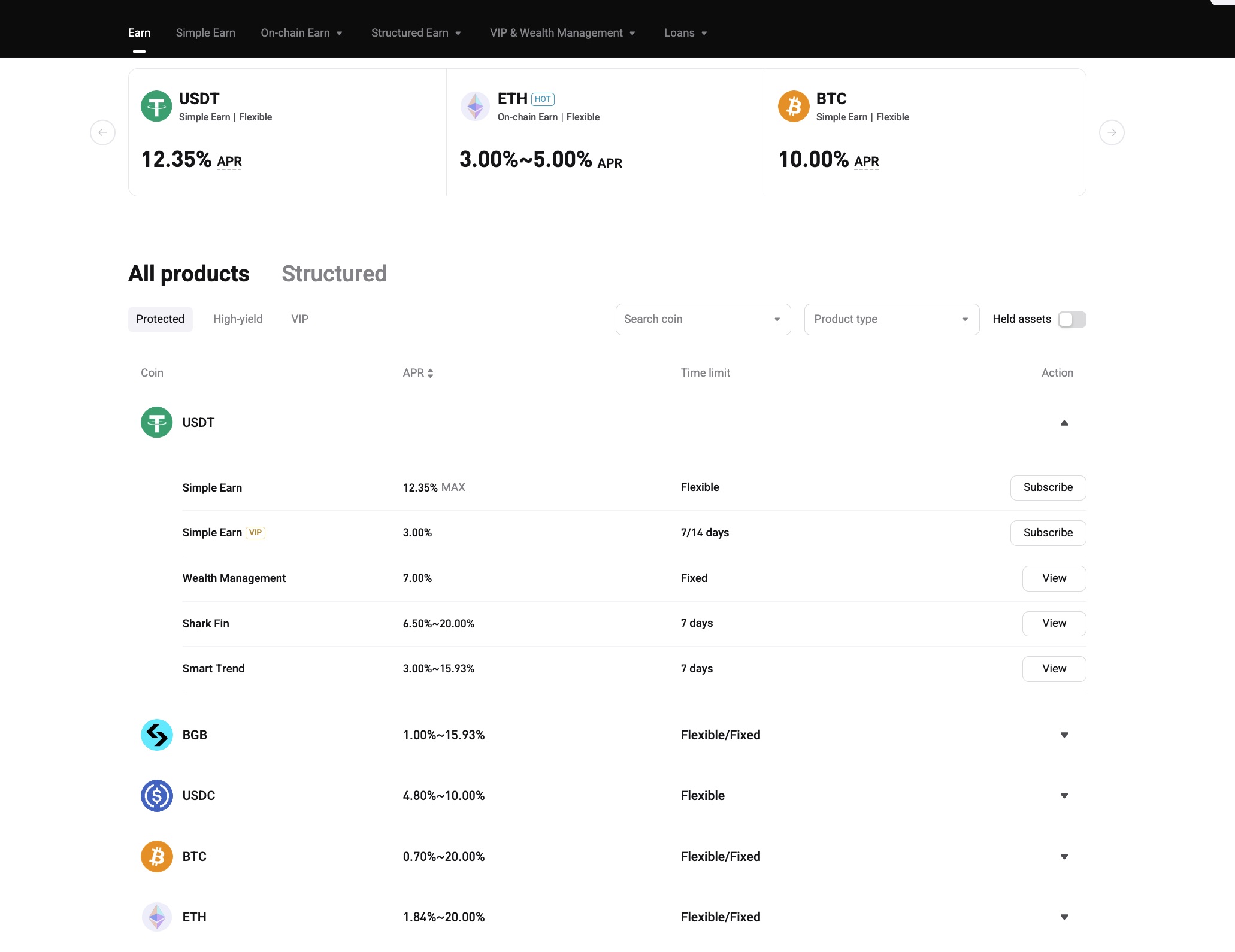Switch to the Structured products tab
Screen dimensions: 1235x952
click(x=334, y=274)
